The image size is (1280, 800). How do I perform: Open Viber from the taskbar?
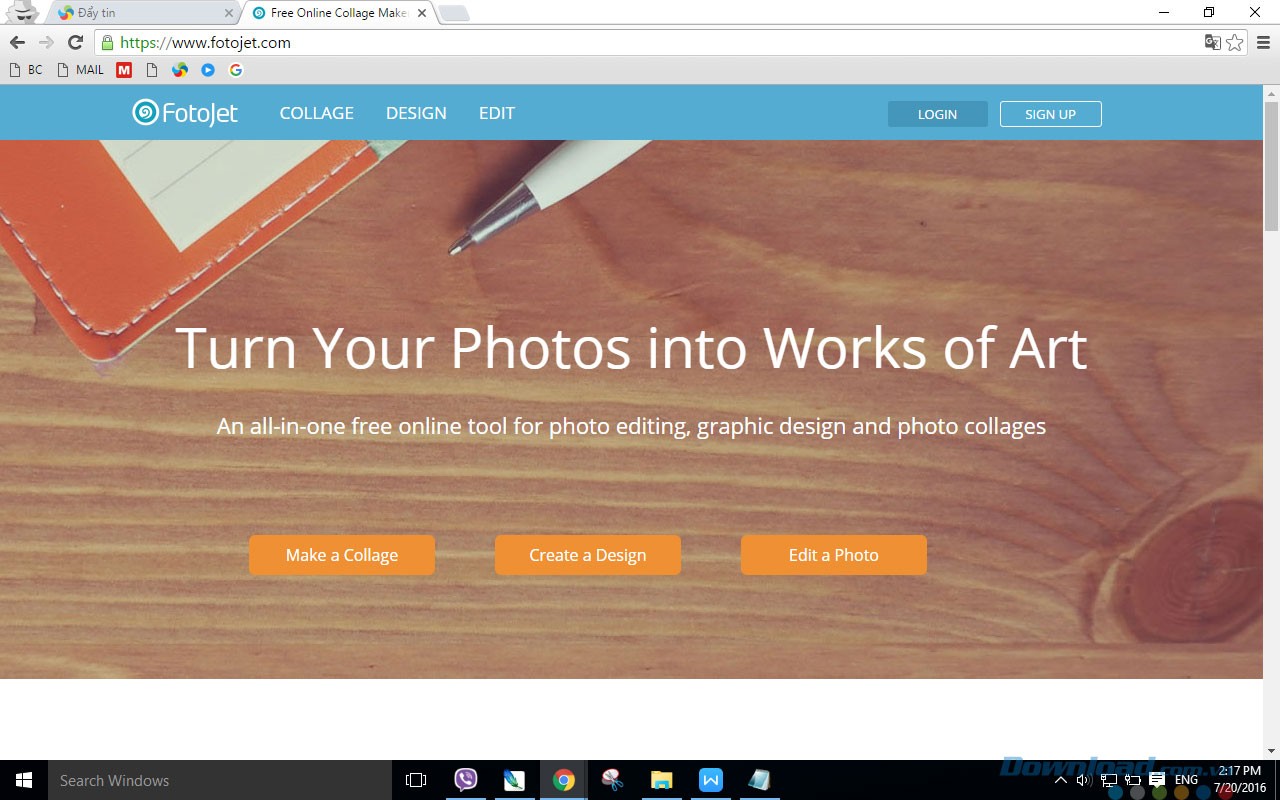coord(465,780)
